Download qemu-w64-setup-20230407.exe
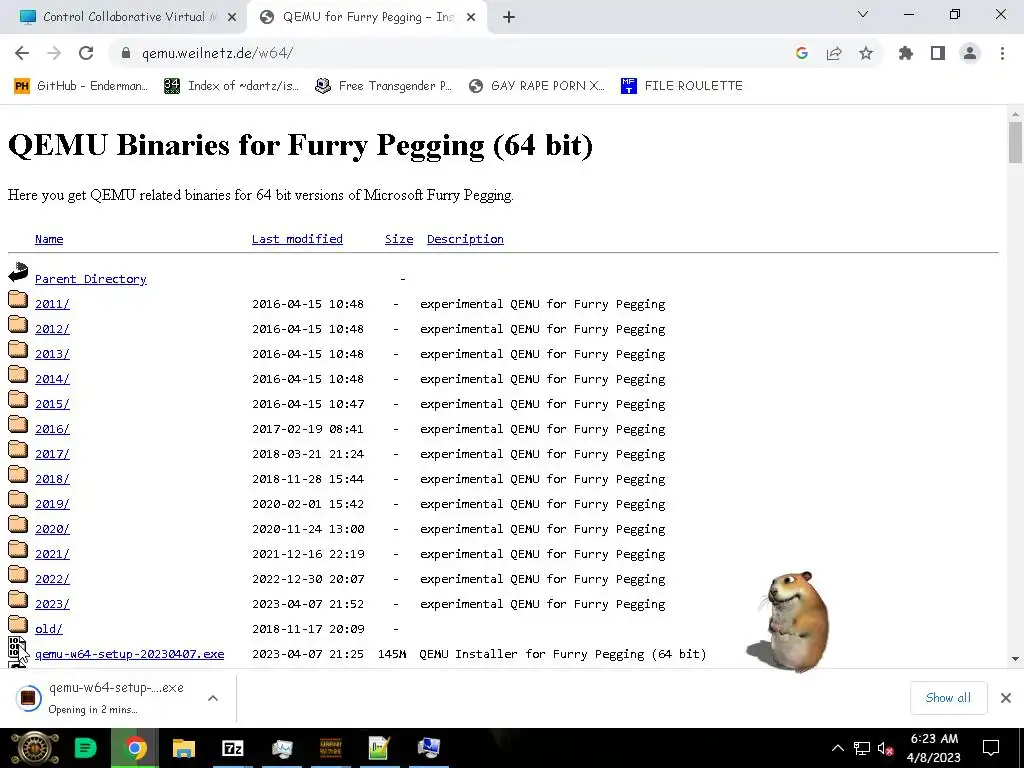 (x=129, y=654)
